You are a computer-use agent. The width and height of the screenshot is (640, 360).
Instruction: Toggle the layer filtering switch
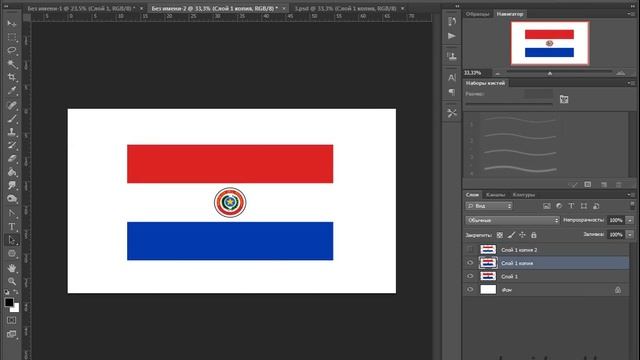click(632, 205)
